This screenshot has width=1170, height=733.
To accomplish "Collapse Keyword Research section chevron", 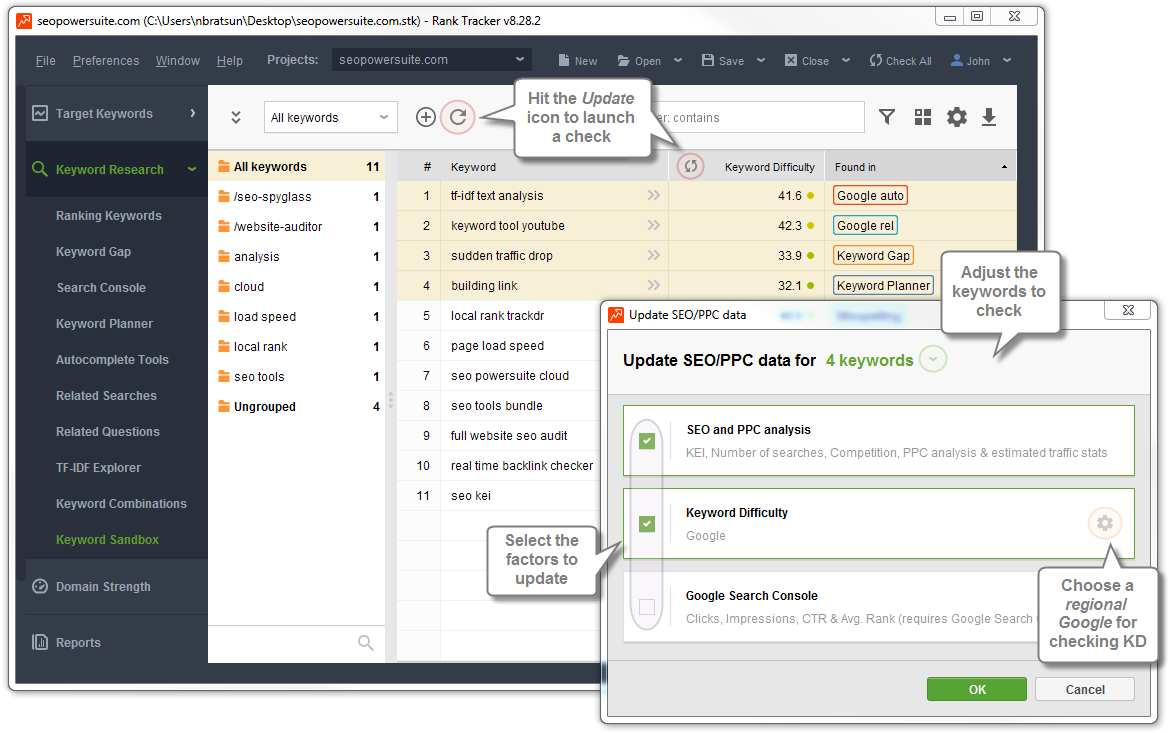I will click(192, 169).
